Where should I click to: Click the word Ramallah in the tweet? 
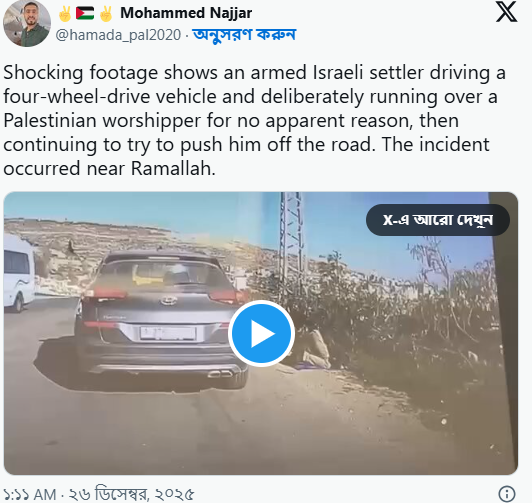tap(173, 169)
